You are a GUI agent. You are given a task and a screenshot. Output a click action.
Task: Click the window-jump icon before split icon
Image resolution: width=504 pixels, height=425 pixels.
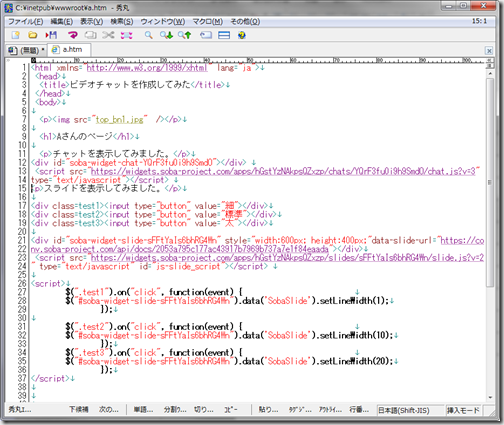[206, 35]
